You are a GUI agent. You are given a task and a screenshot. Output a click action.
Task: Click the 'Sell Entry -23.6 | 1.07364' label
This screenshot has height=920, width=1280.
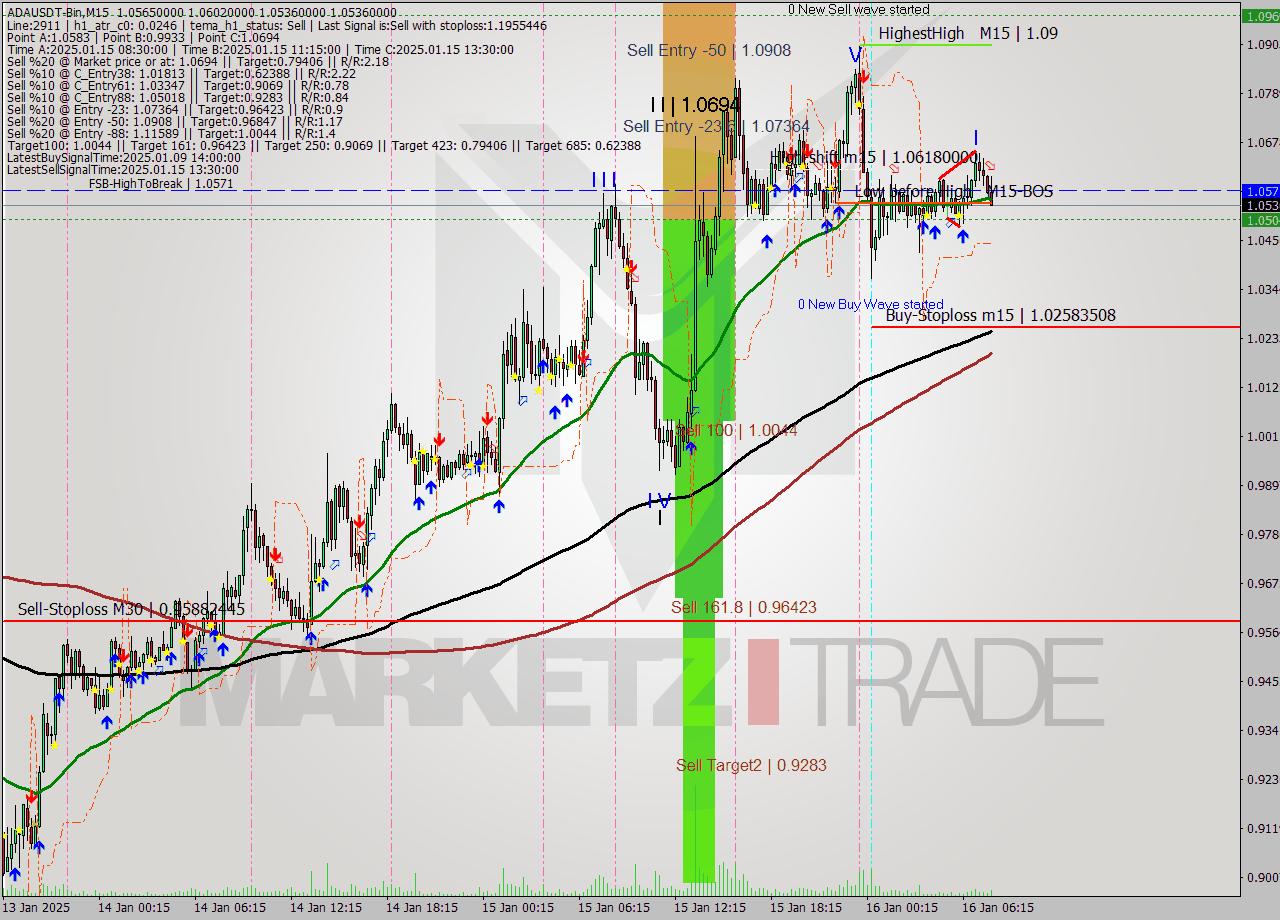point(716,126)
